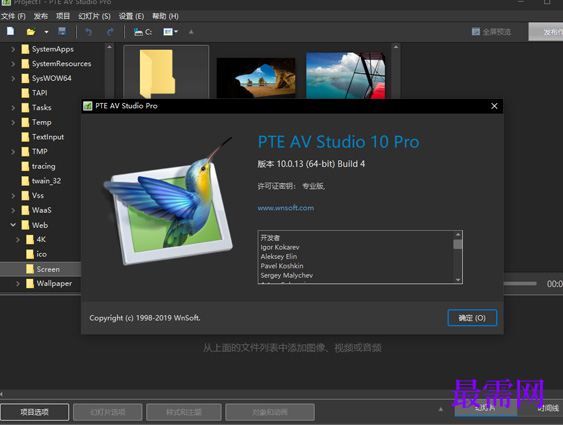The height and width of the screenshot is (425, 563).
Task: Open the 项目 menu
Action: pyautogui.click(x=63, y=16)
